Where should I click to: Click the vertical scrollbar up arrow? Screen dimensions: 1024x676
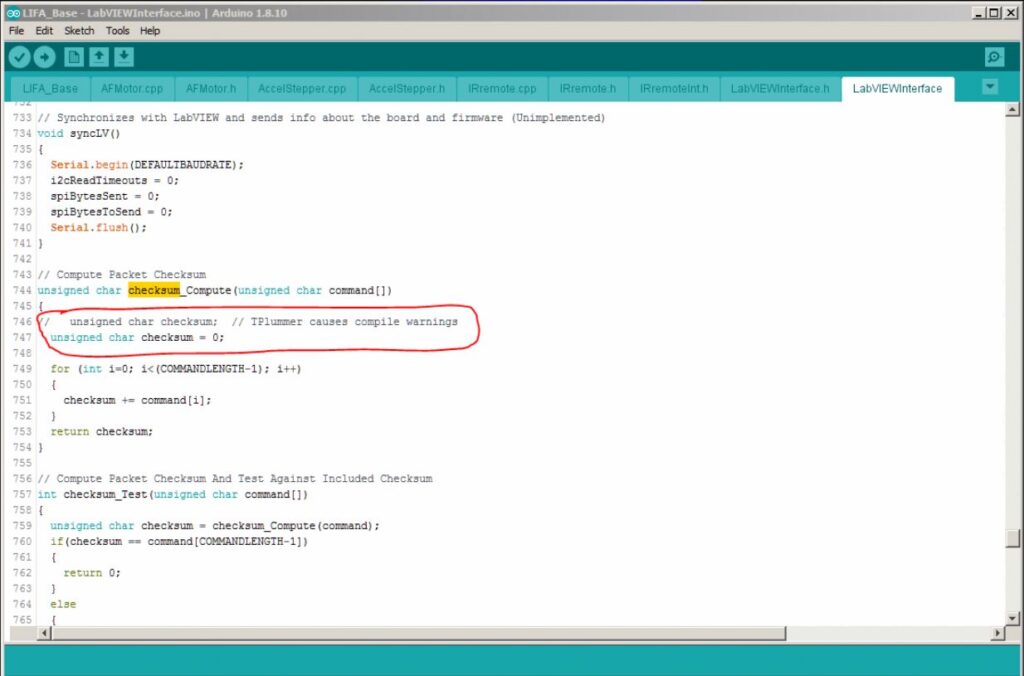pyautogui.click(x=1012, y=110)
